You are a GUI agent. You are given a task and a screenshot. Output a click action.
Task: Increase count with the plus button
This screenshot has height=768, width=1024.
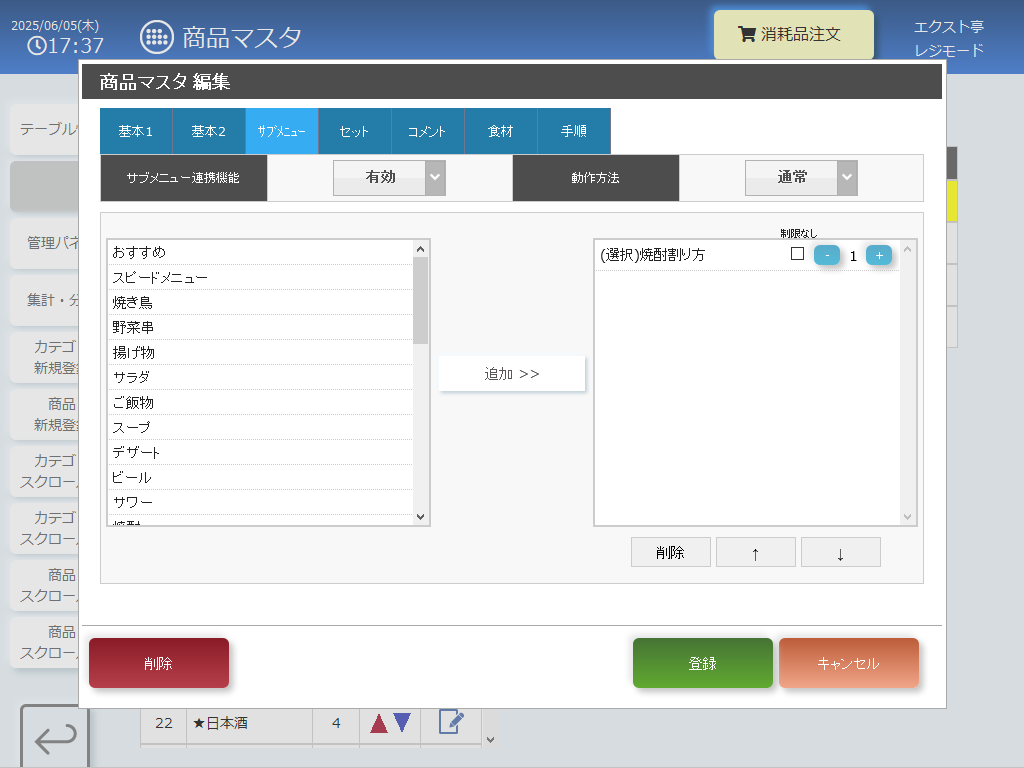coord(879,255)
